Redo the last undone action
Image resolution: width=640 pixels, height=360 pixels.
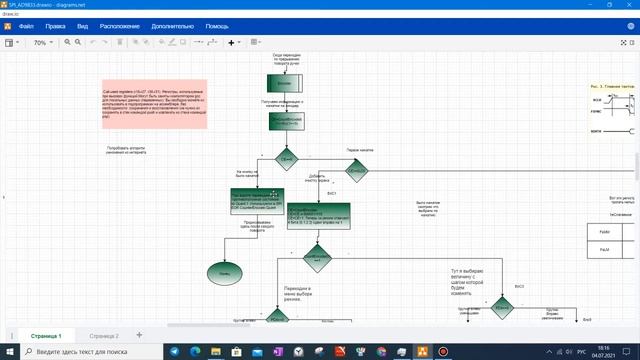pyautogui.click(x=105, y=42)
